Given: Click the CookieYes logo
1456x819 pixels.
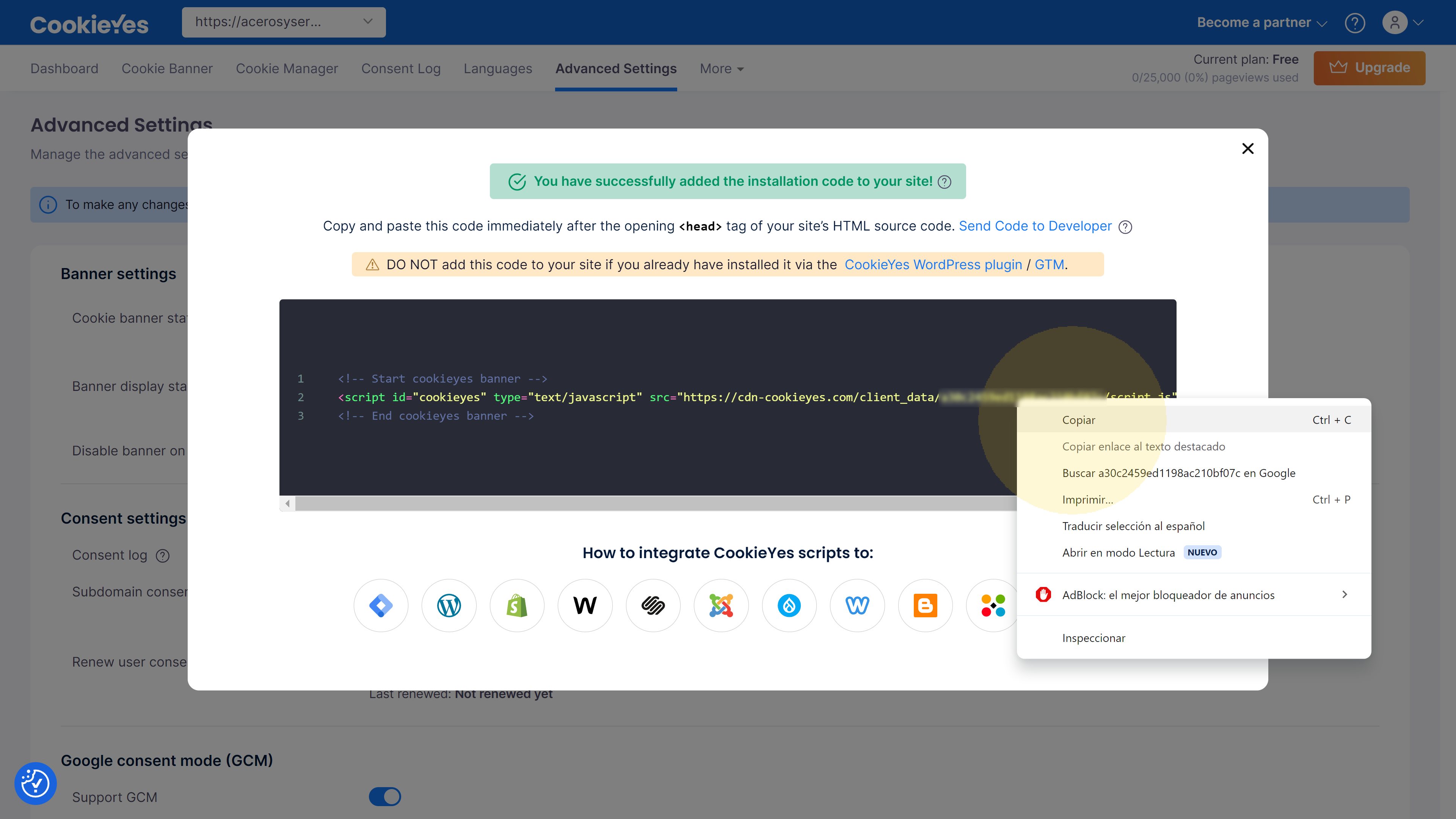Looking at the screenshot, I should point(89,24).
